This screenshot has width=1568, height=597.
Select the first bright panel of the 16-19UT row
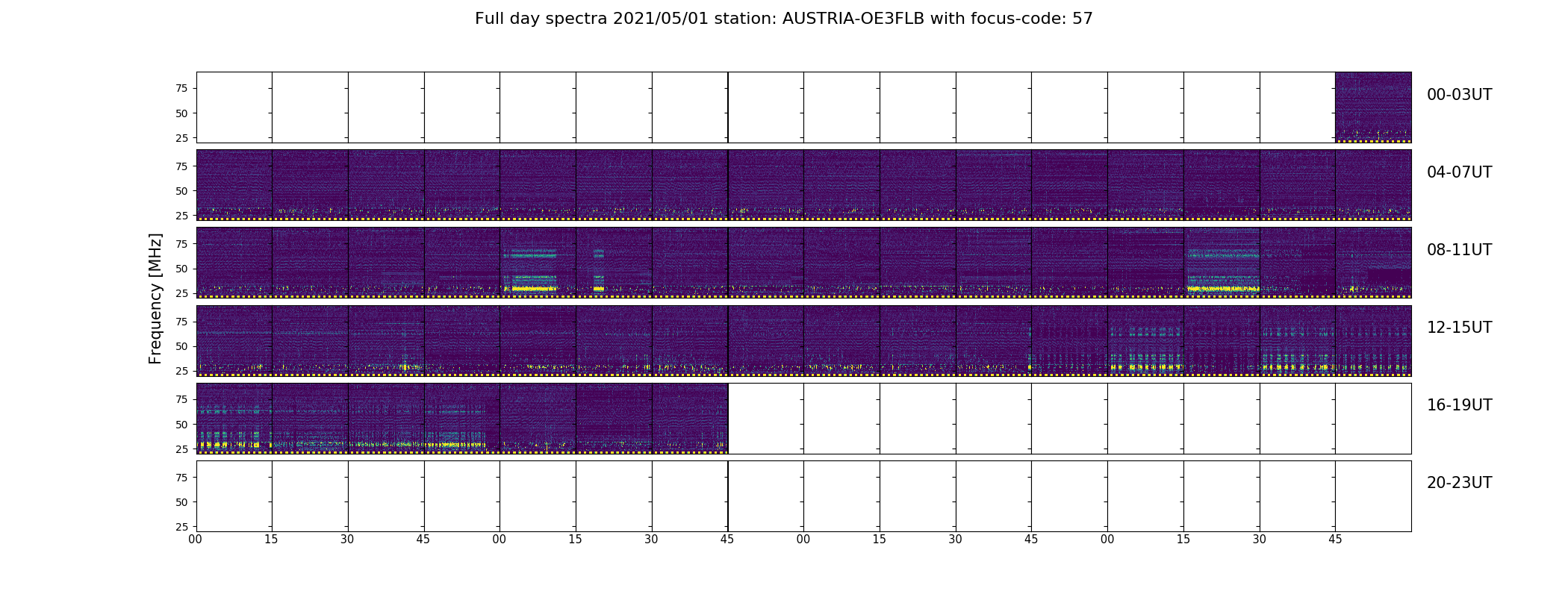(x=234, y=419)
